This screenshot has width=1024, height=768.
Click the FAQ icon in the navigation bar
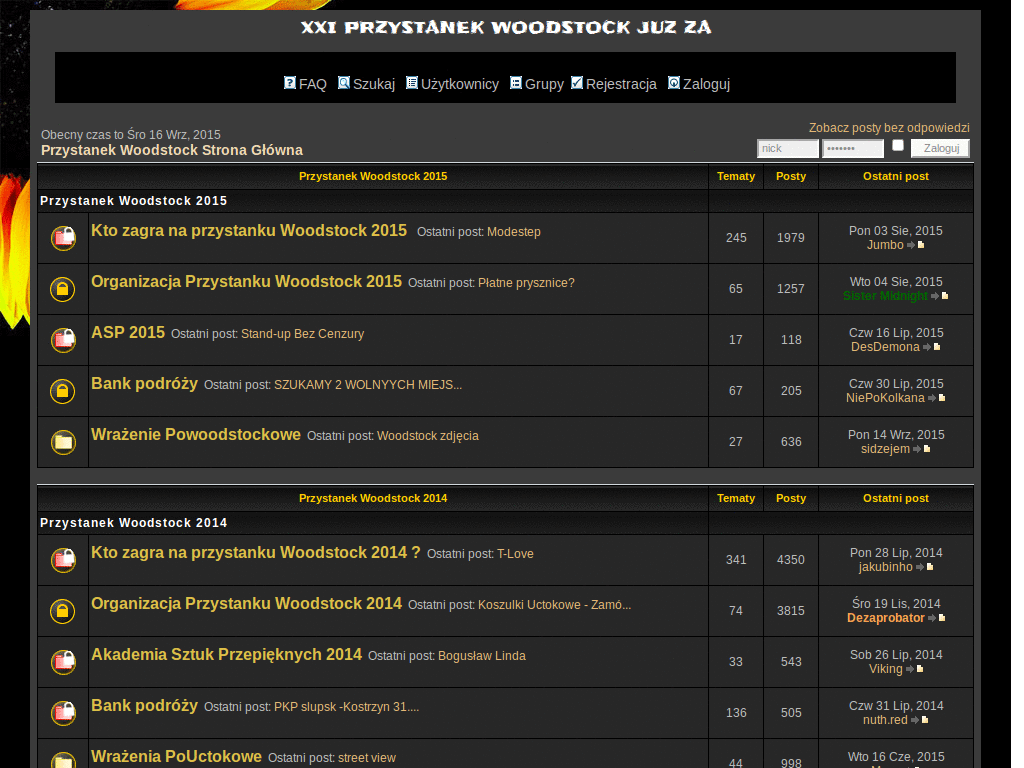[290, 83]
